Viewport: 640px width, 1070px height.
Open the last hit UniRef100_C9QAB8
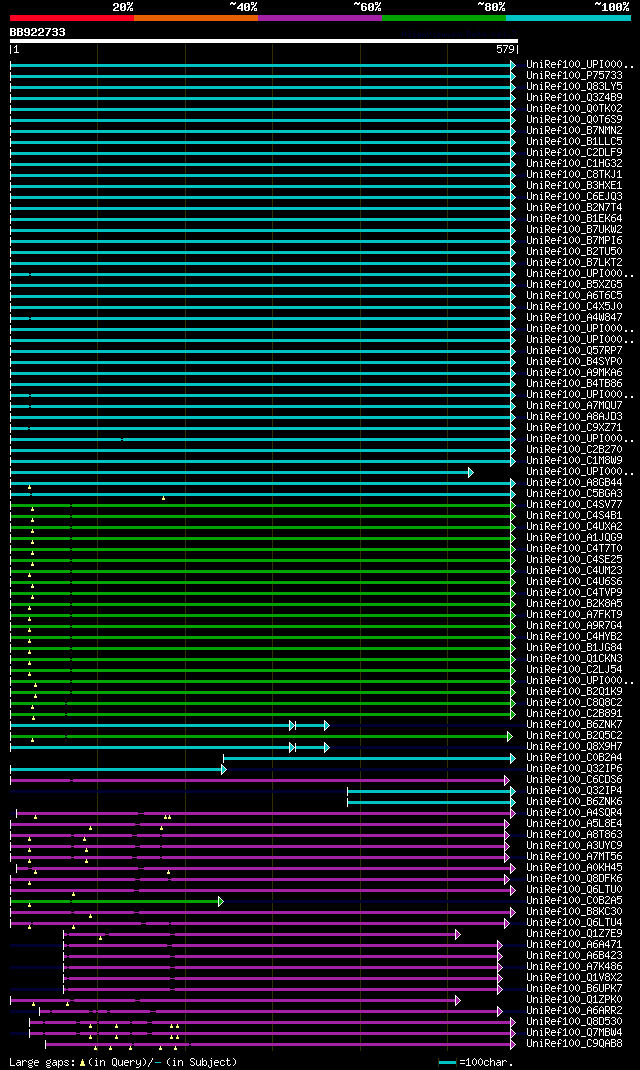pyautogui.click(x=574, y=1044)
